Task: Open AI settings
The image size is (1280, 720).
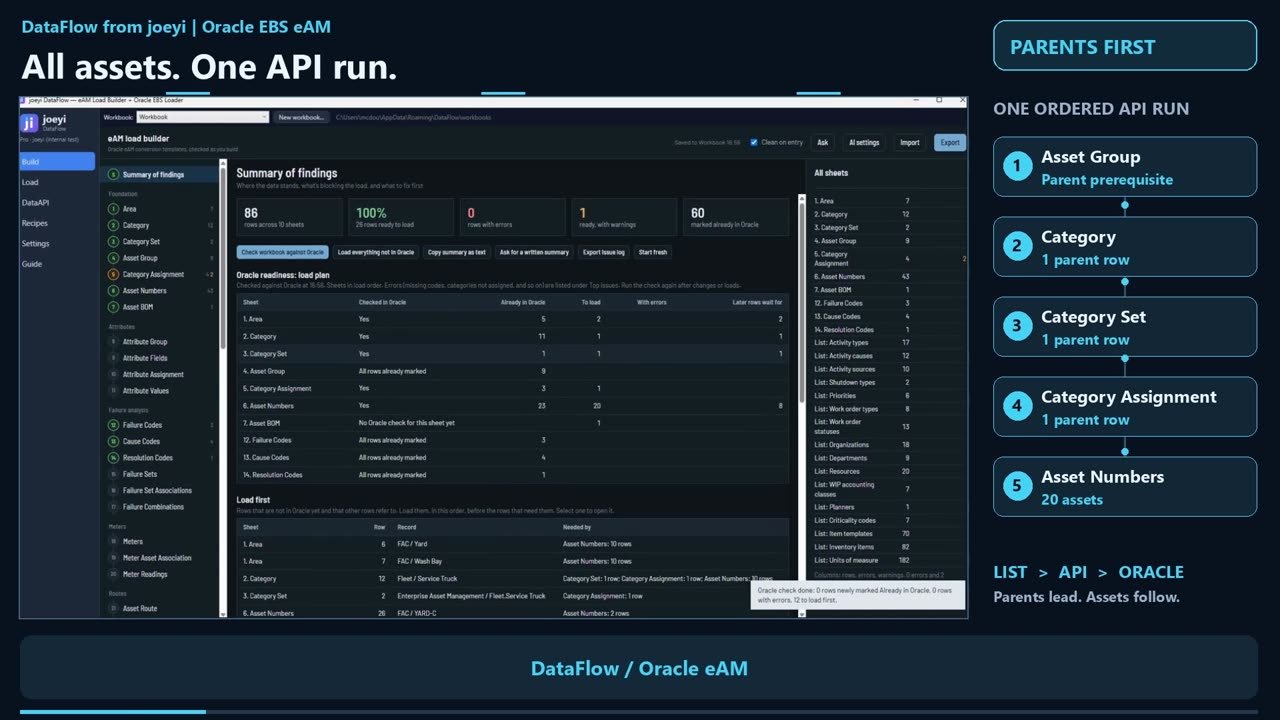Action: click(x=864, y=142)
